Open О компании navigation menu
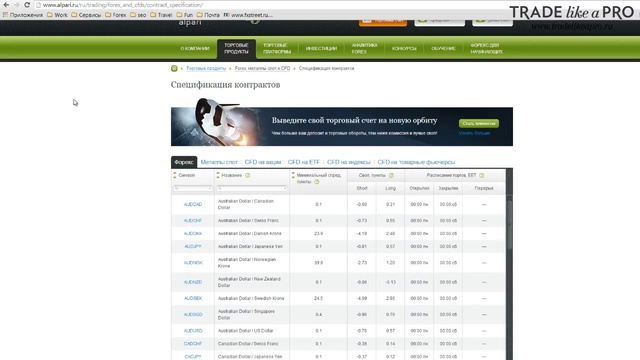This screenshot has width=640, height=360. (x=195, y=49)
